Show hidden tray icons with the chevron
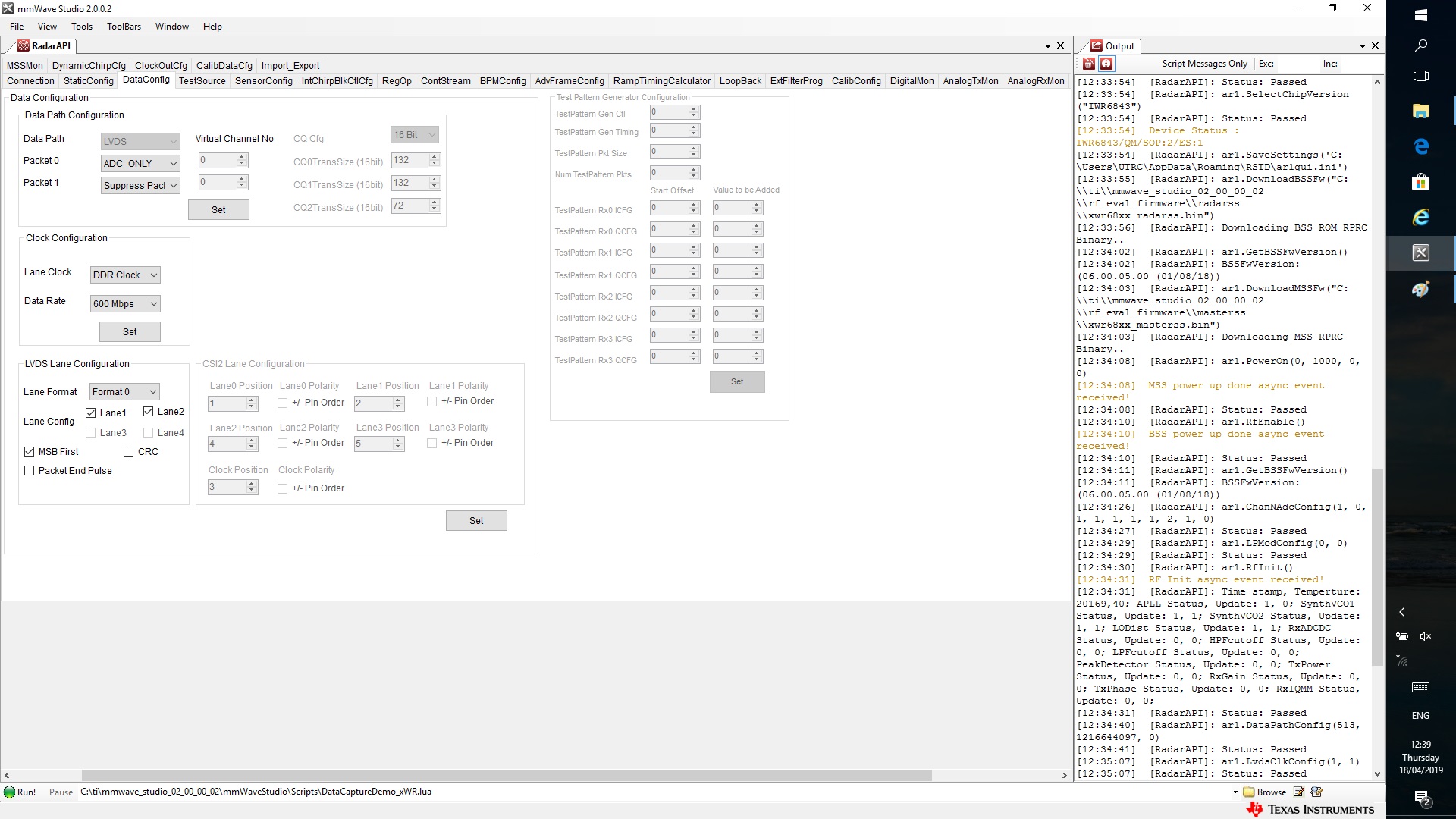 coord(1402,612)
